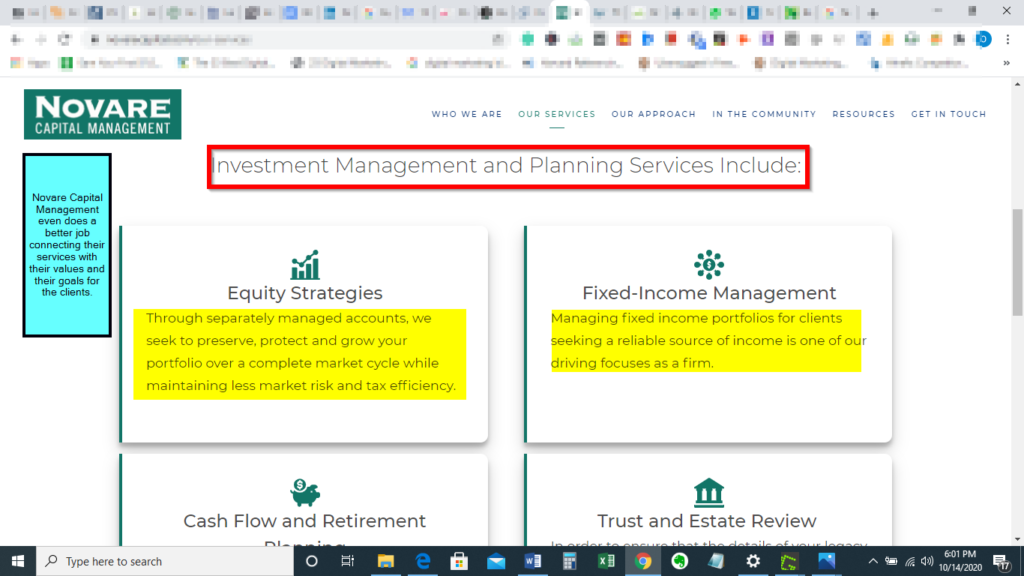1024x576 pixels.
Task: Follow the In the Community link
Action: 764,114
